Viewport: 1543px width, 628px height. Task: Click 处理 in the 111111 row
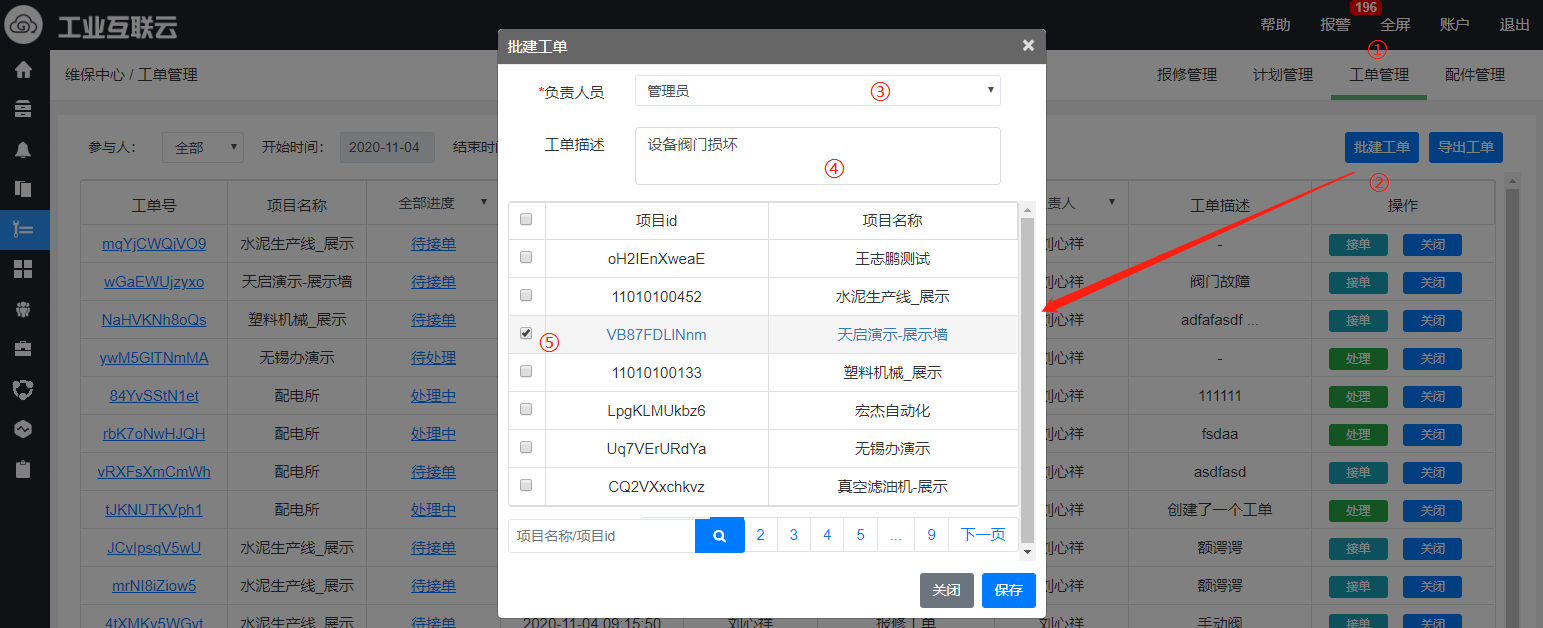1358,396
